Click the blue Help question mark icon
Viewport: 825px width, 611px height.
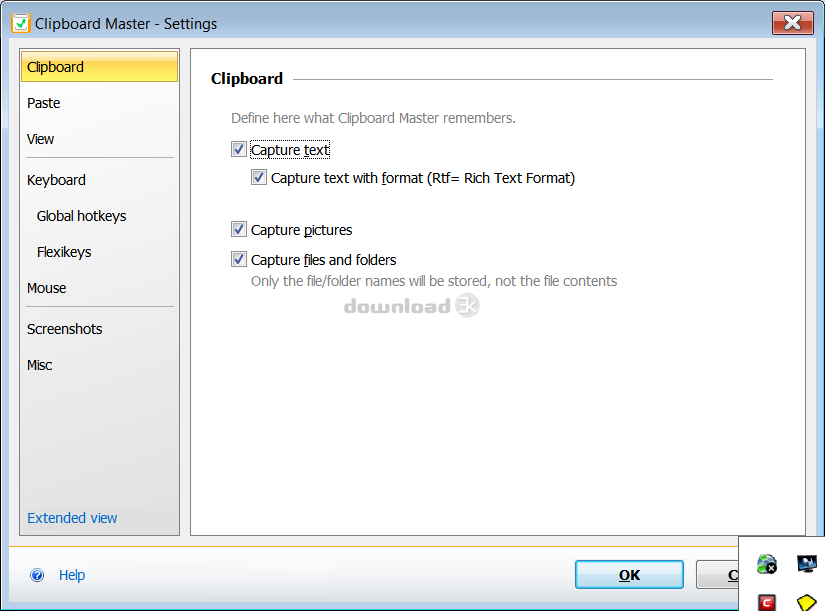pyautogui.click(x=37, y=575)
